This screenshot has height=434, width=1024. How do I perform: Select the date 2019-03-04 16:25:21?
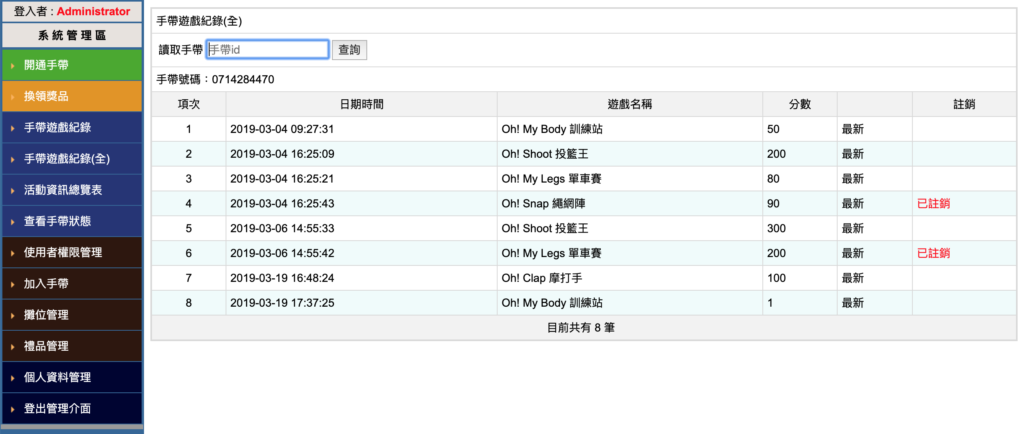pos(282,179)
